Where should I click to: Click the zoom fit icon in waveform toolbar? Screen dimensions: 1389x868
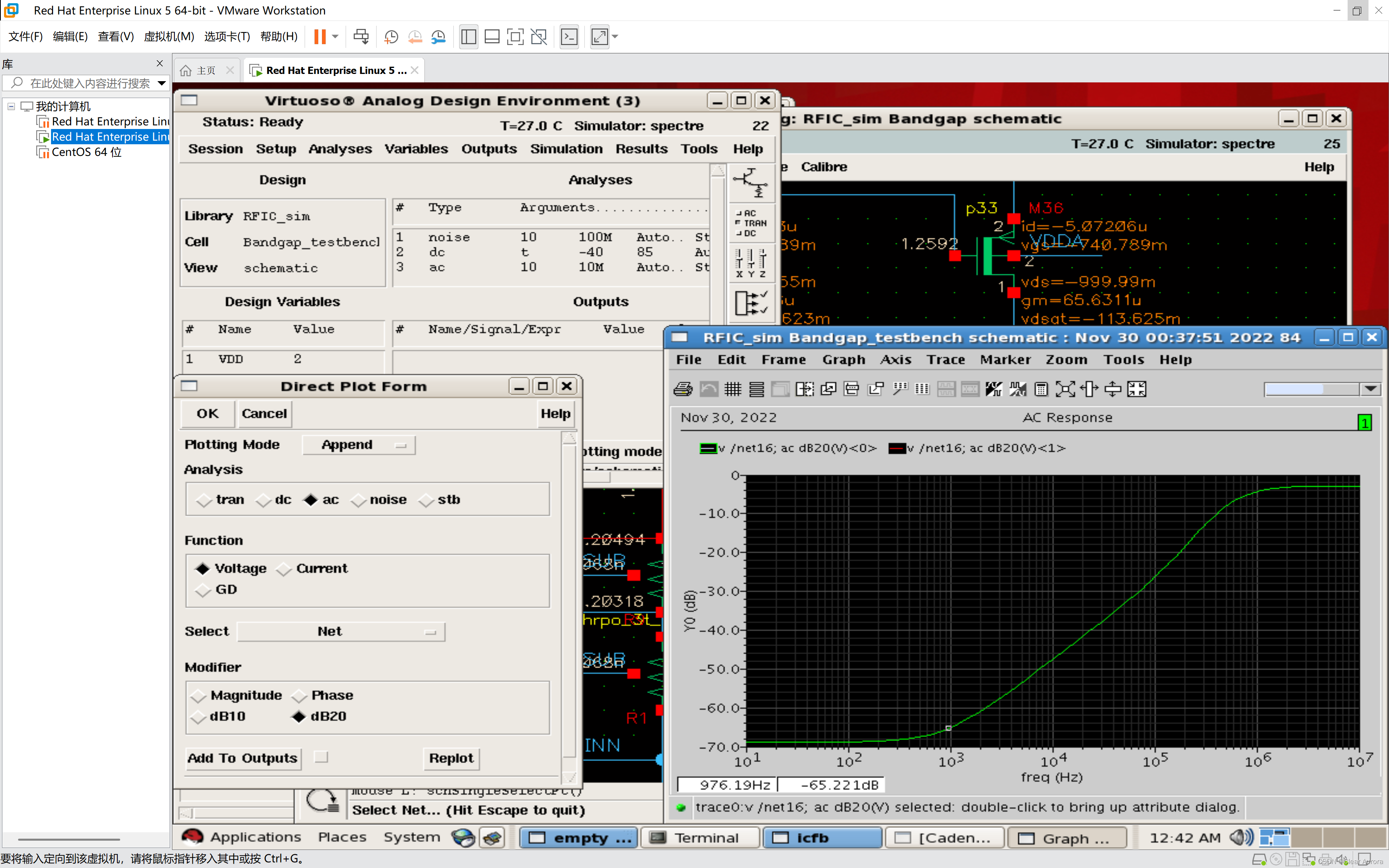point(1065,389)
